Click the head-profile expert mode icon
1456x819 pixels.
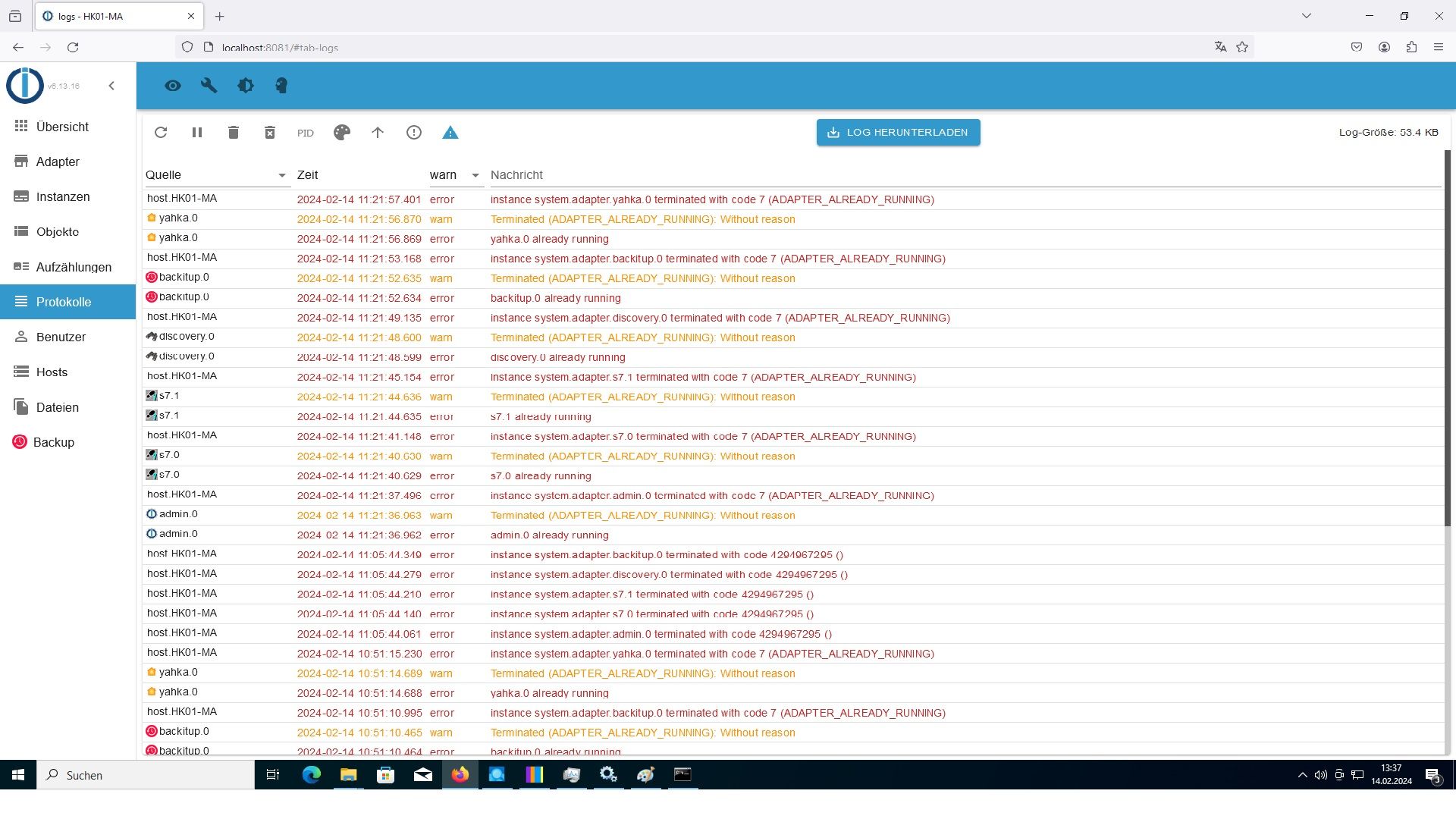(281, 86)
